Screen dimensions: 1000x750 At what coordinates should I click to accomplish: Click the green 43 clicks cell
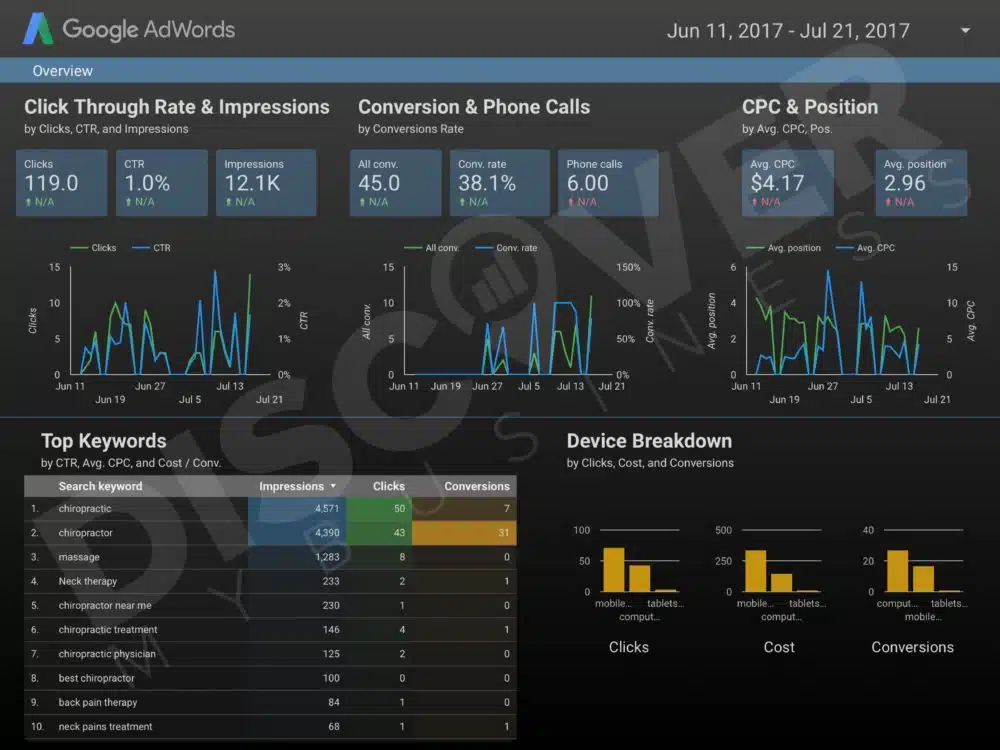point(379,533)
